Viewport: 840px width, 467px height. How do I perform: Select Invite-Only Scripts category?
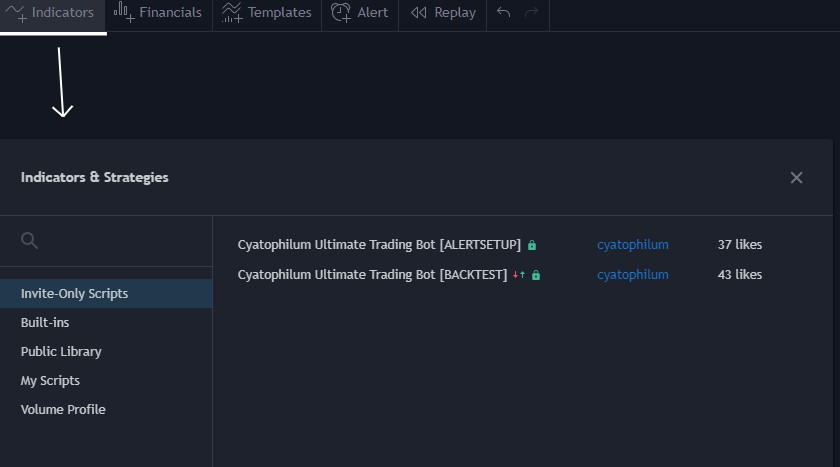point(106,293)
